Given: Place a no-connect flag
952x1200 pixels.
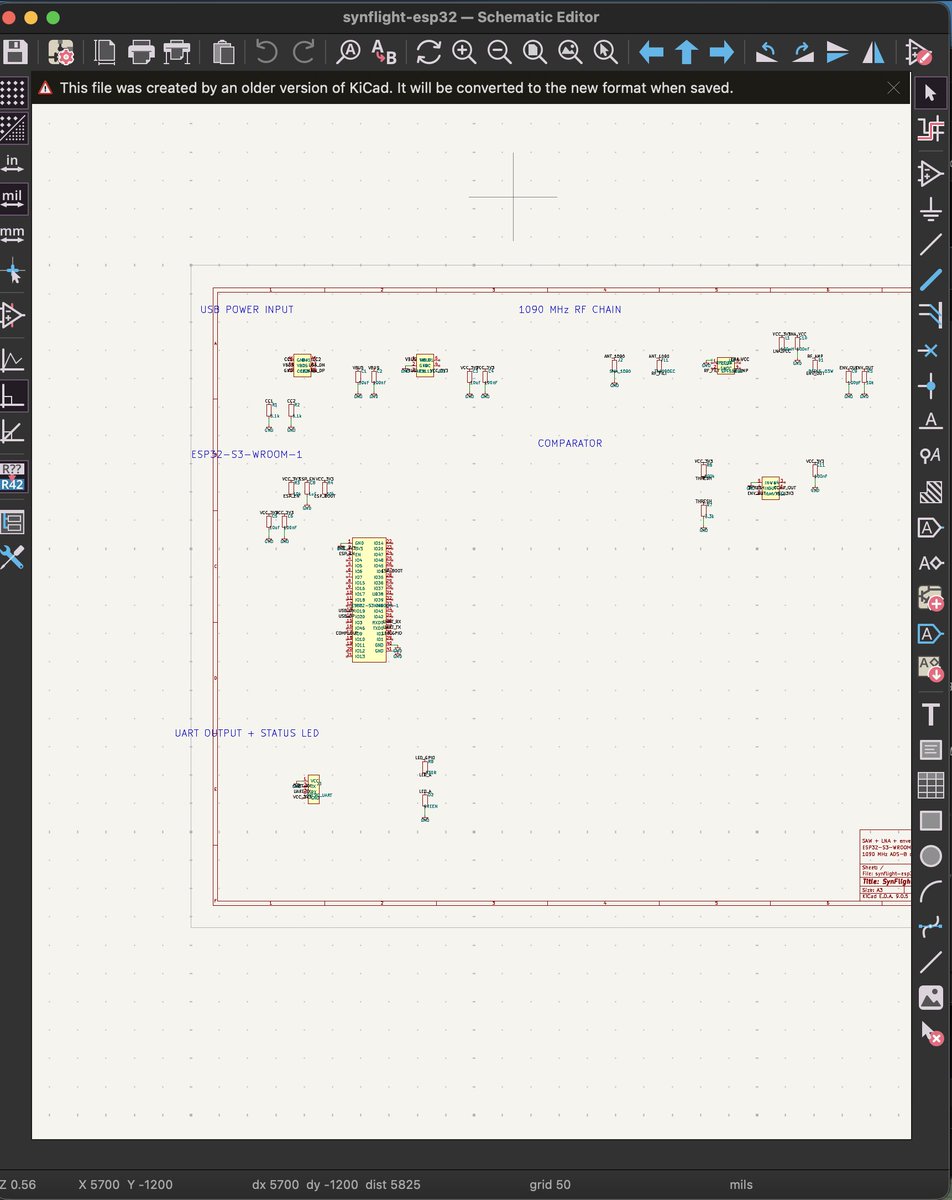Looking at the screenshot, I should [931, 350].
